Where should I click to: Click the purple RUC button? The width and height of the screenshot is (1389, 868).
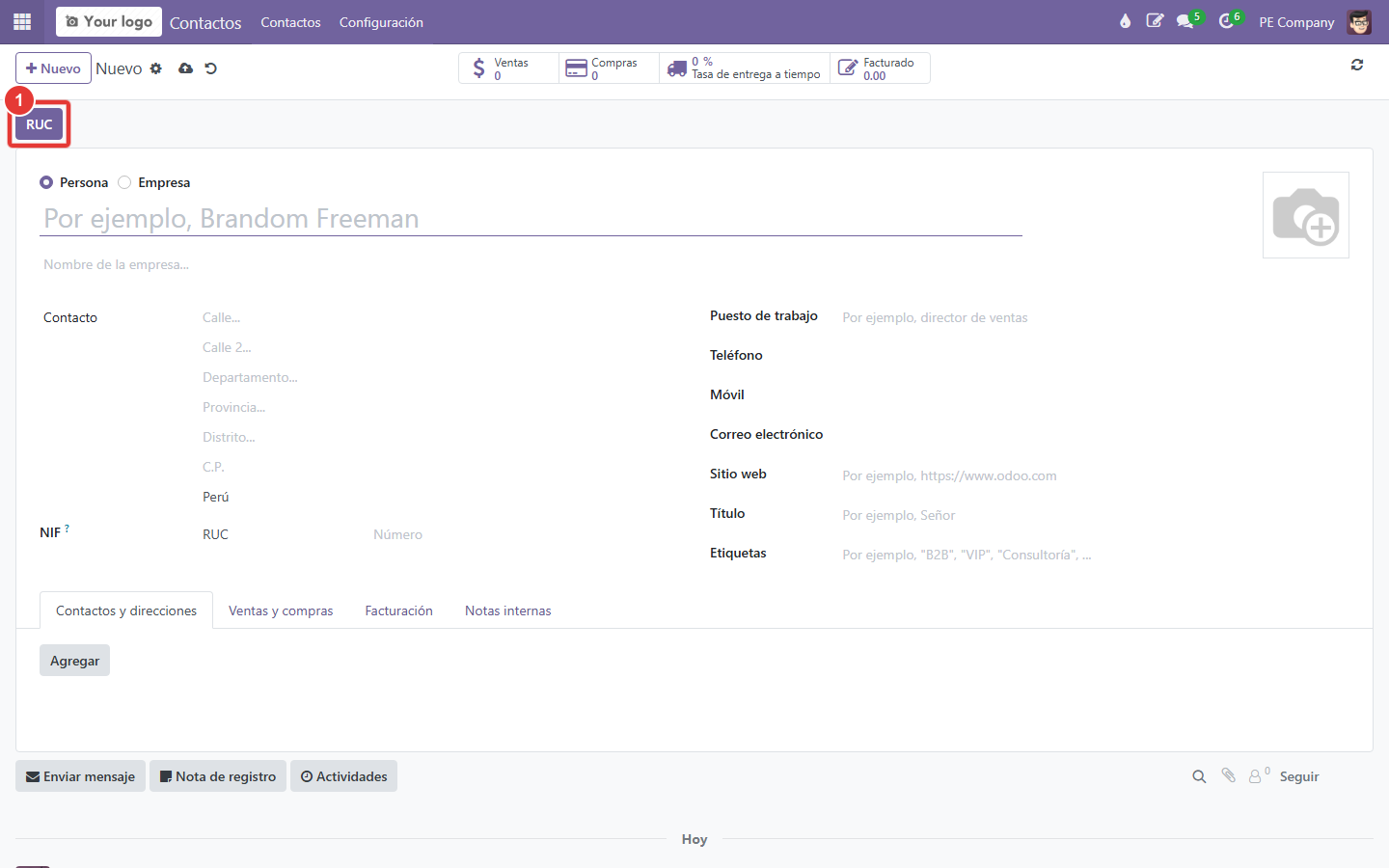[40, 124]
